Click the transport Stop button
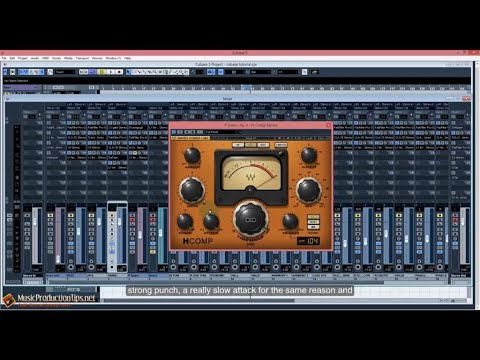Viewport: 480px width, 360px height. (x=102, y=72)
